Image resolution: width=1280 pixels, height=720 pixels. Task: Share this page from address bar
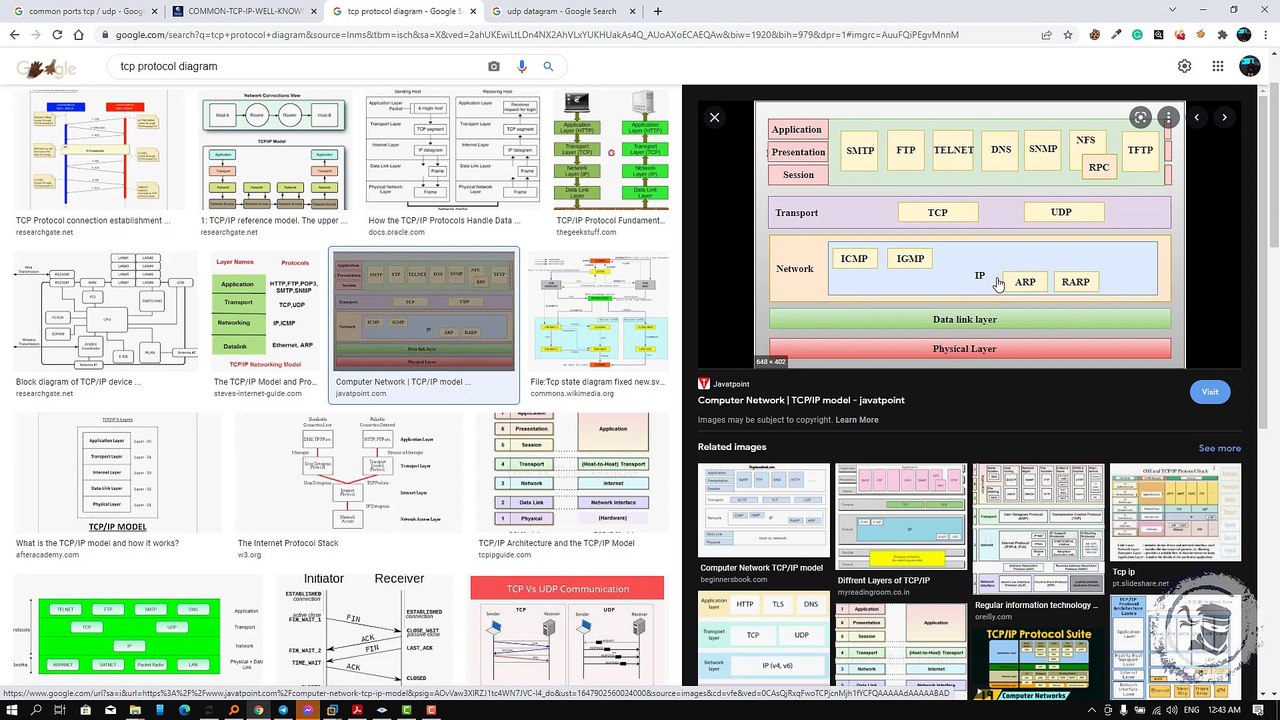[1046, 34]
